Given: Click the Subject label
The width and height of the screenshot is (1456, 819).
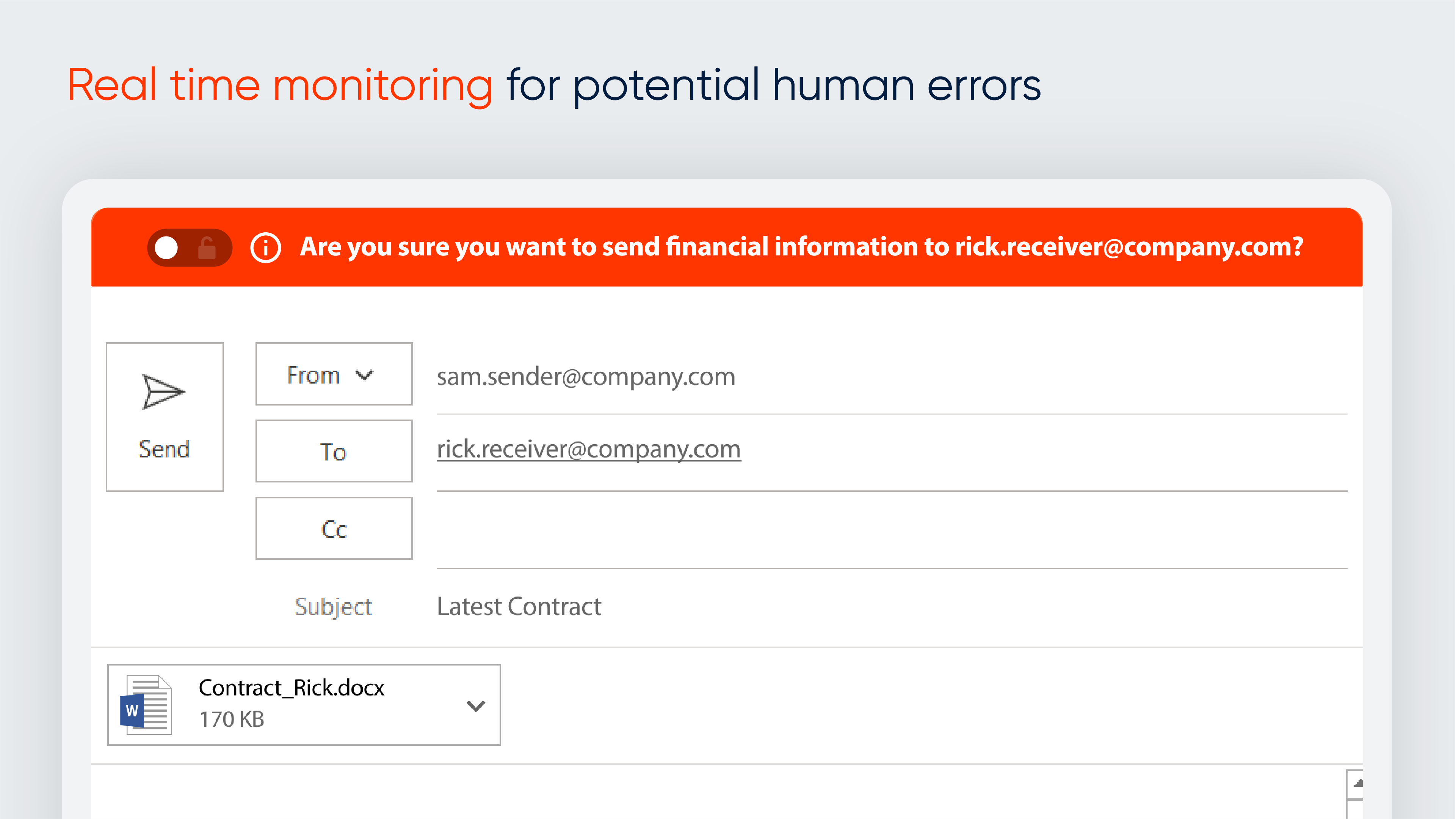Looking at the screenshot, I should point(333,606).
